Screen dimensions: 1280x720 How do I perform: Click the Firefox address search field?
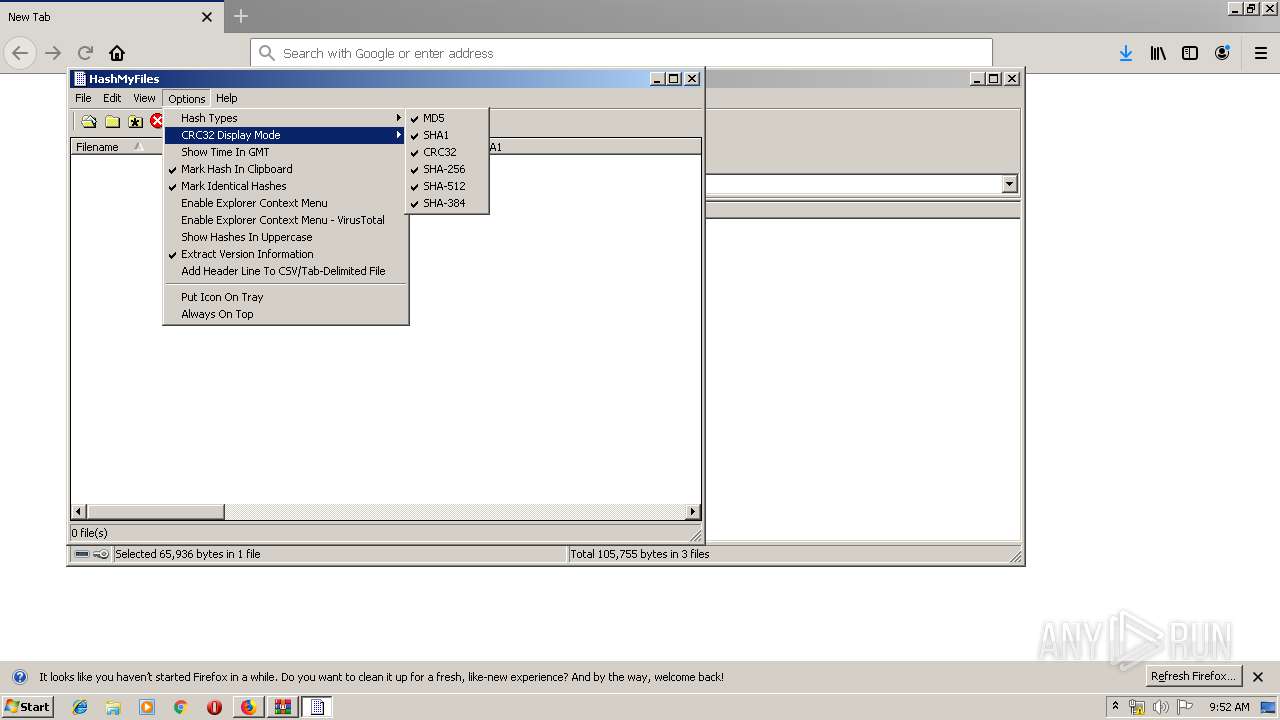(621, 53)
